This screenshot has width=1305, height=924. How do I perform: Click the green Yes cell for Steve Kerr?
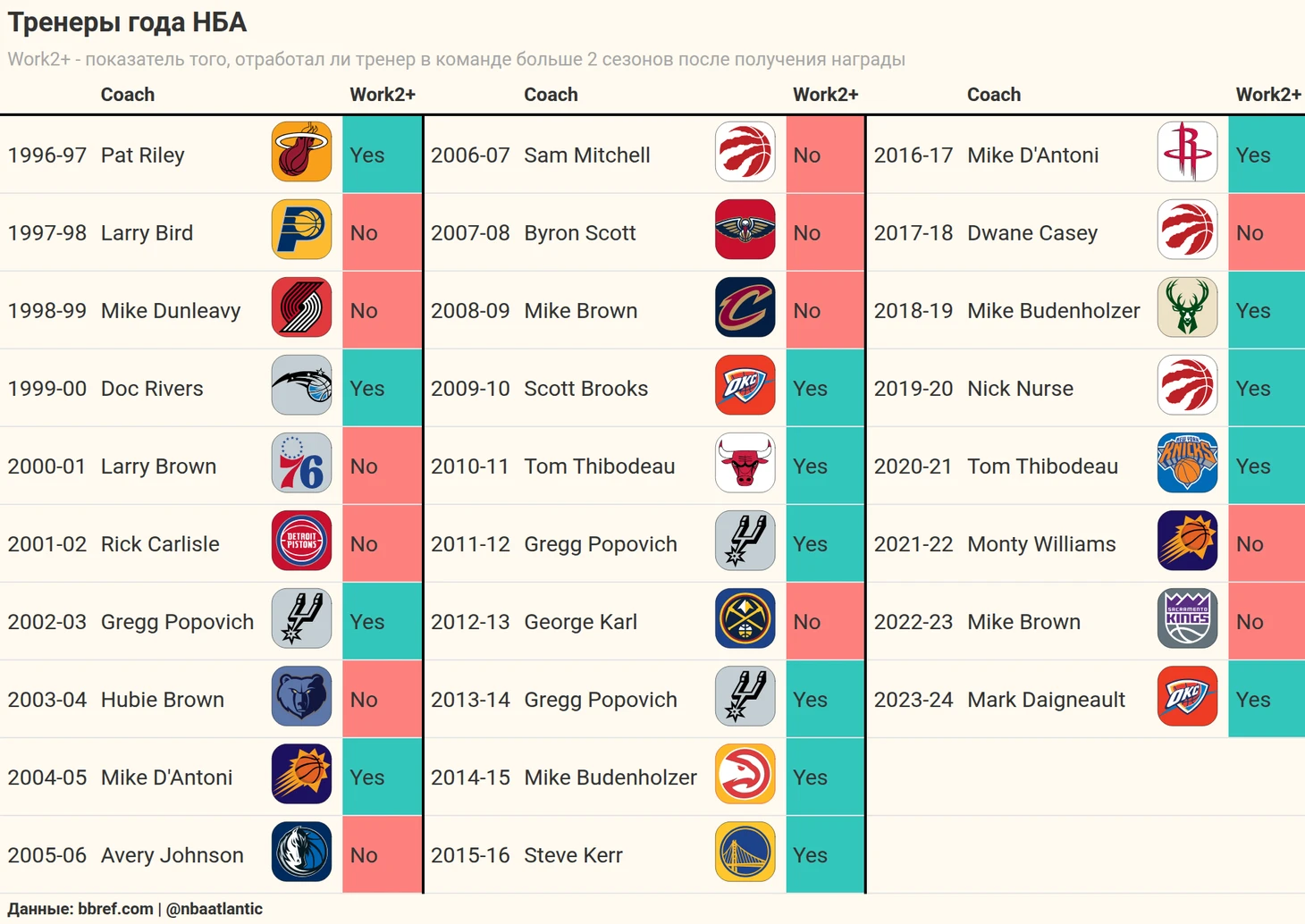tap(824, 854)
